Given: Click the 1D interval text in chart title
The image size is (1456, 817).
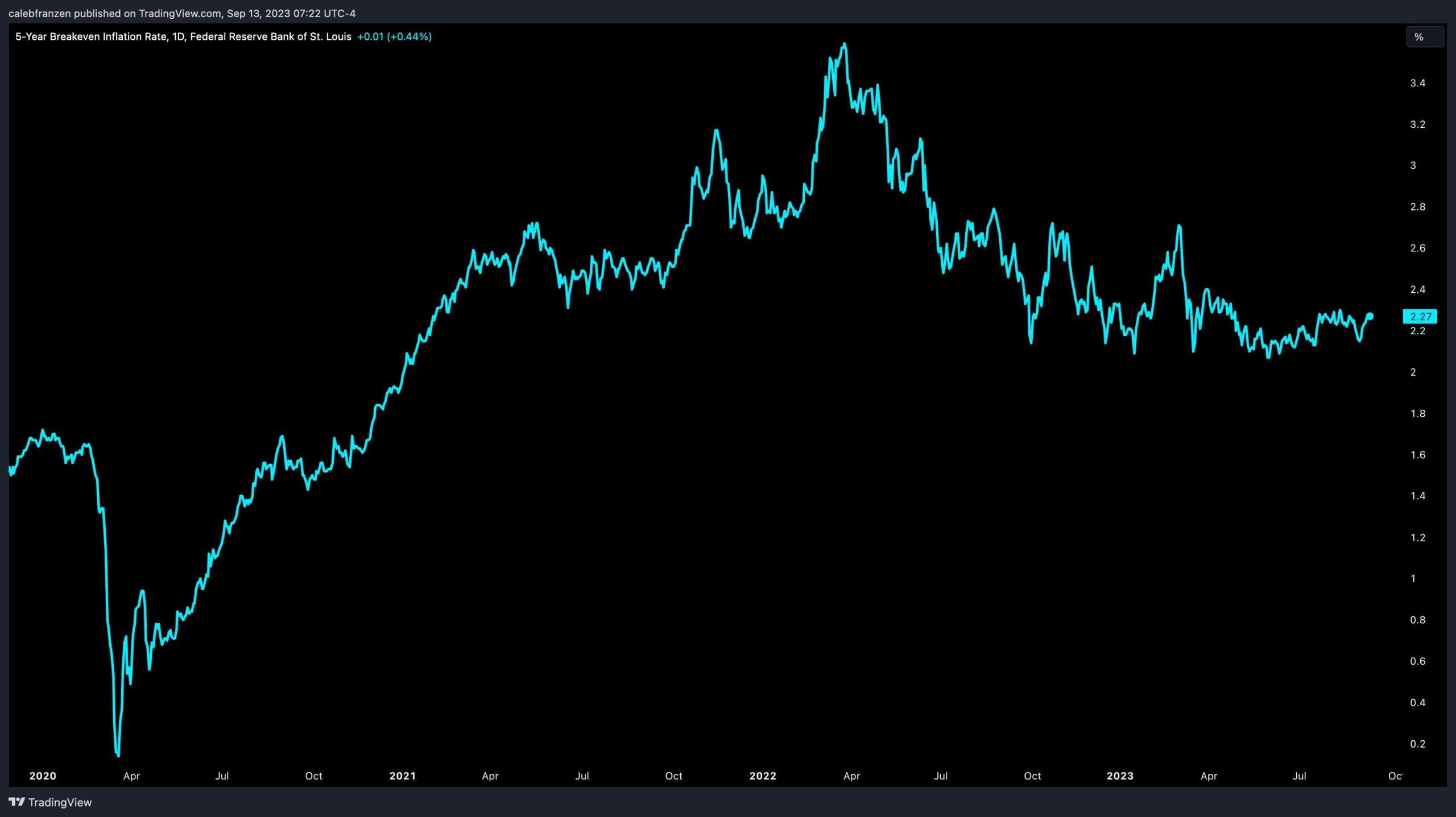Looking at the screenshot, I should coord(179,36).
